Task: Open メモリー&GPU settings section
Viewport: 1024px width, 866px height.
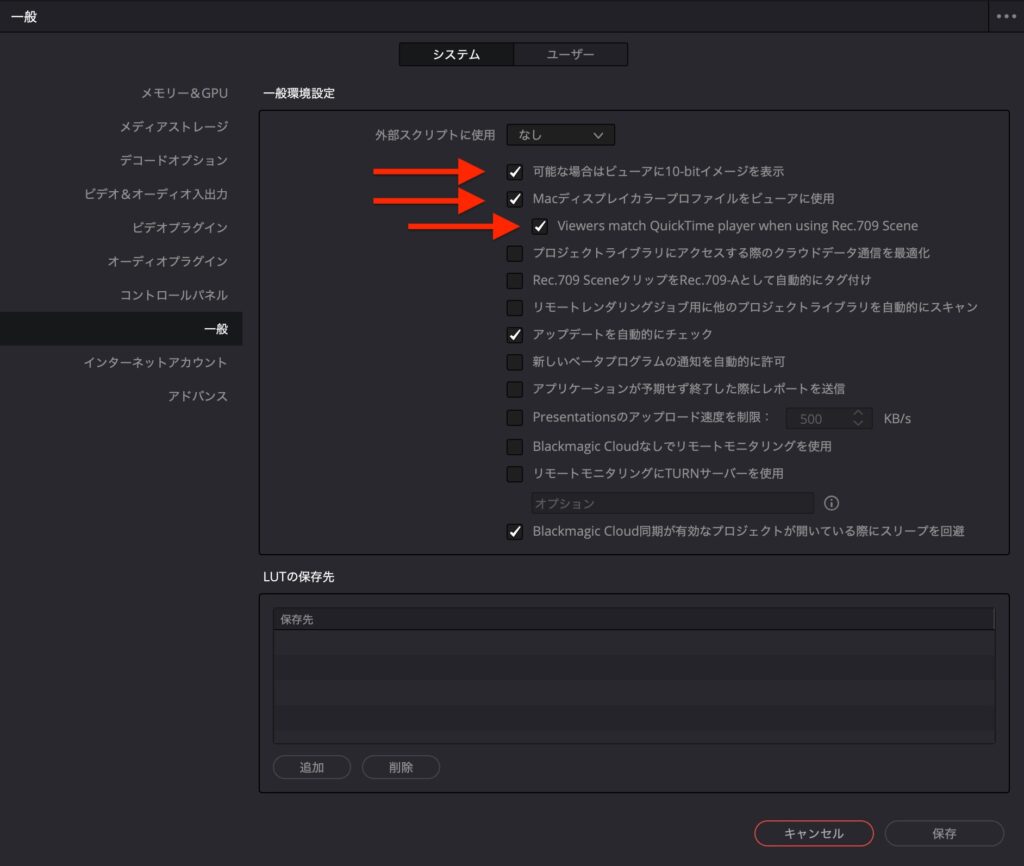Action: 184,93
